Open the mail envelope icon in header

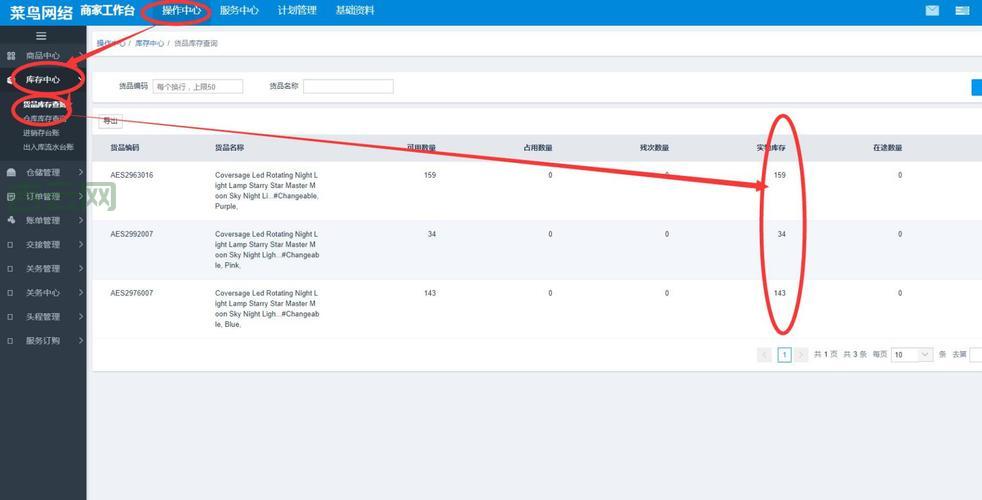(x=932, y=11)
